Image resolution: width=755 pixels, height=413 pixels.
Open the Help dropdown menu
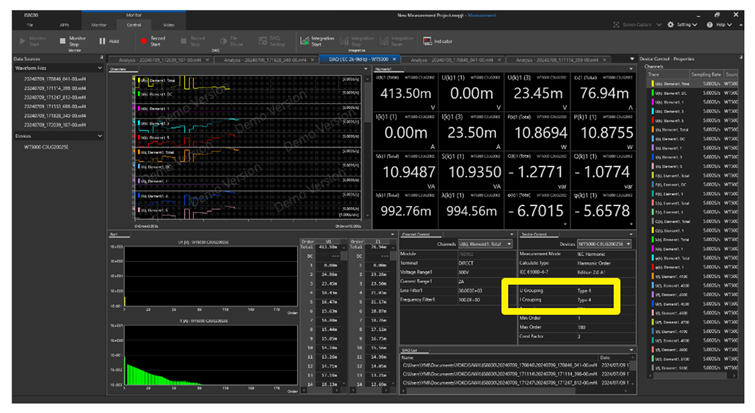730,25
